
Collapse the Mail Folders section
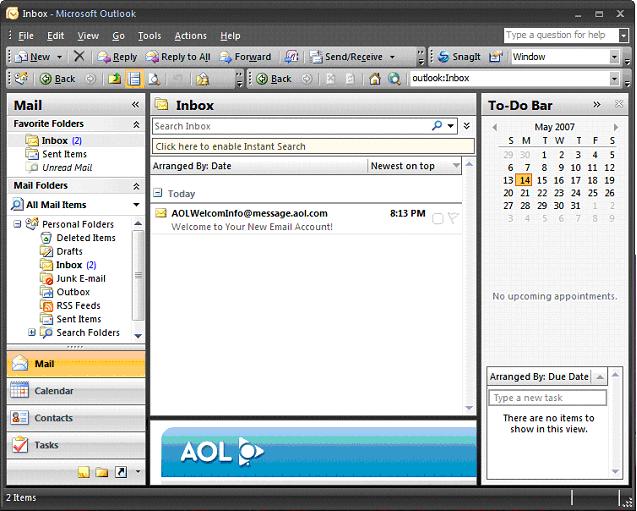point(136,186)
